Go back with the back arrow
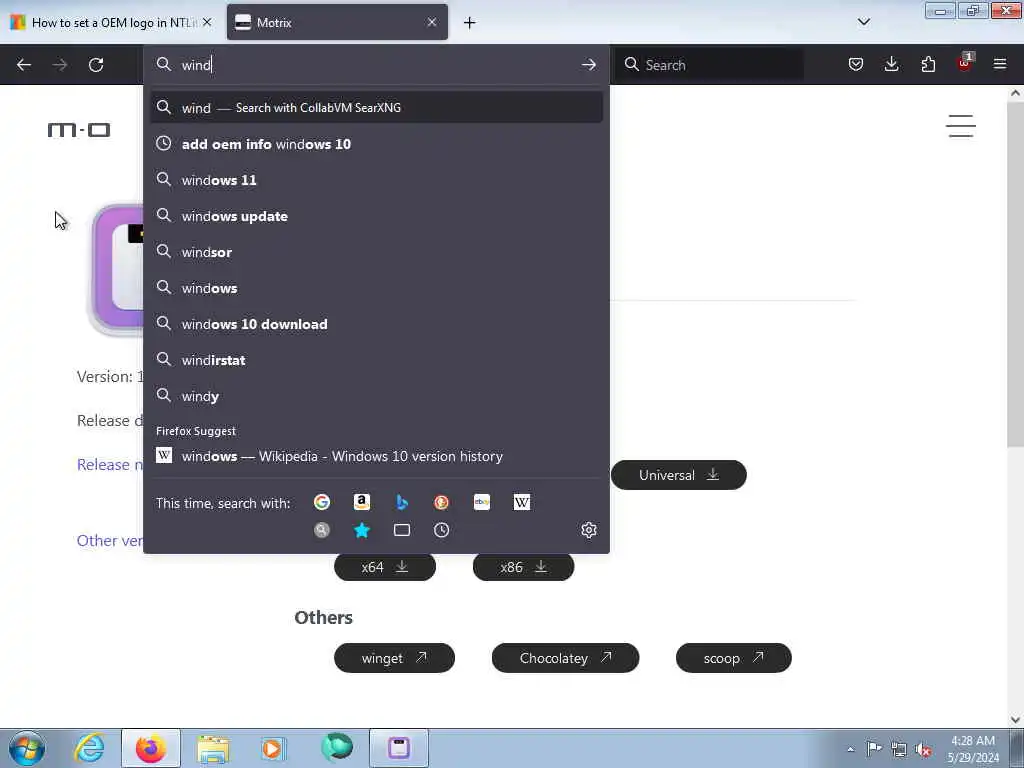 click(24, 65)
